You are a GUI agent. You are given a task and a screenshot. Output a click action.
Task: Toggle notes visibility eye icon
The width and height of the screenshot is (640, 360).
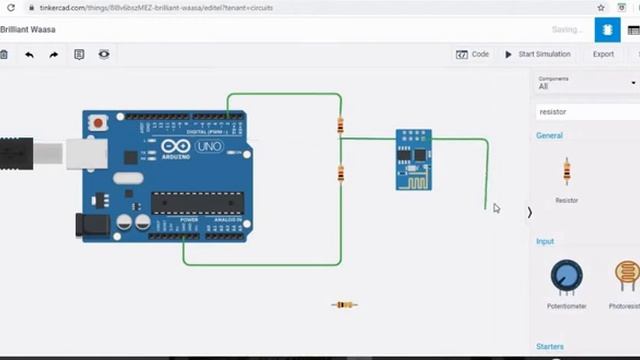104,54
